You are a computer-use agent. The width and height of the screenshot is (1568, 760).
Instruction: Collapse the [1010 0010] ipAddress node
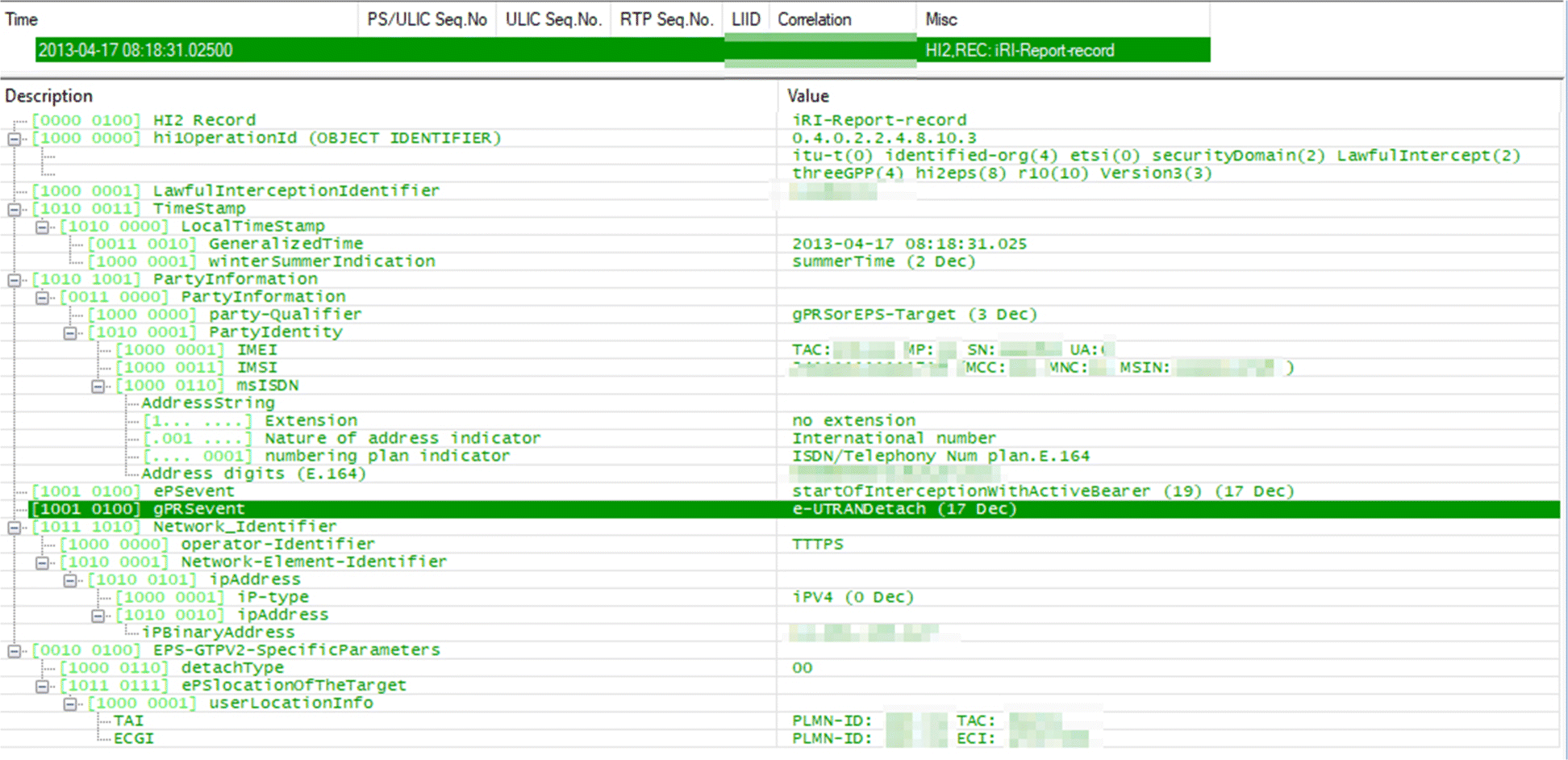click(98, 616)
